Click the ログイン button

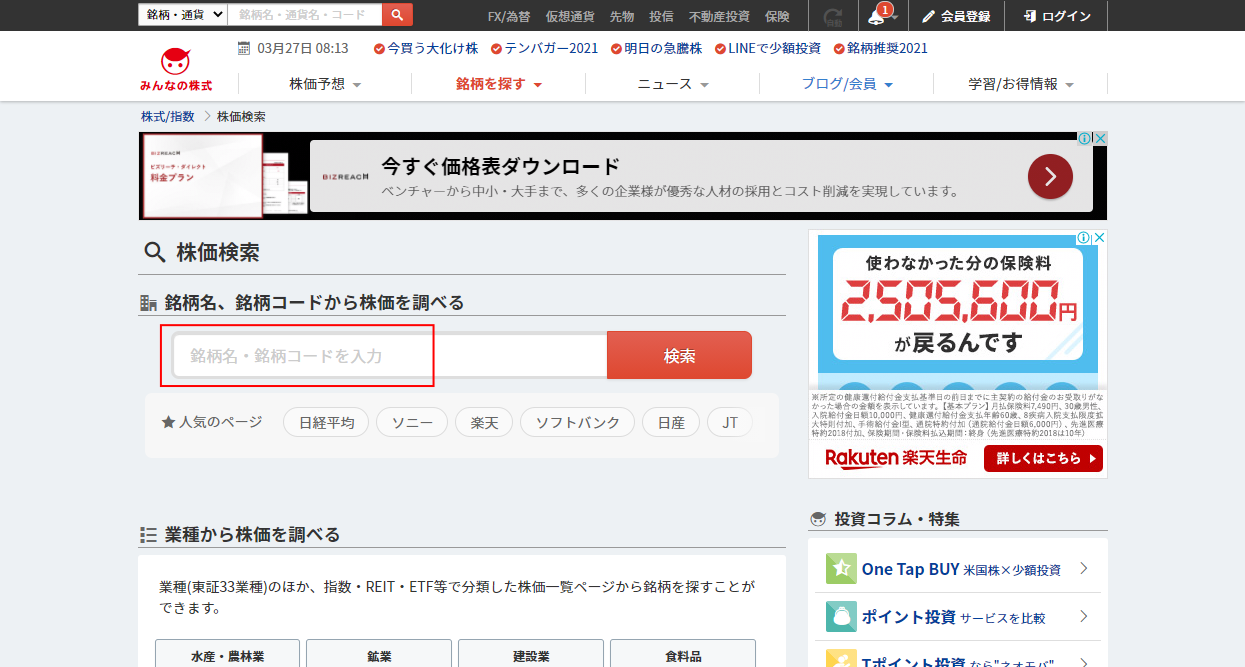coord(1057,16)
